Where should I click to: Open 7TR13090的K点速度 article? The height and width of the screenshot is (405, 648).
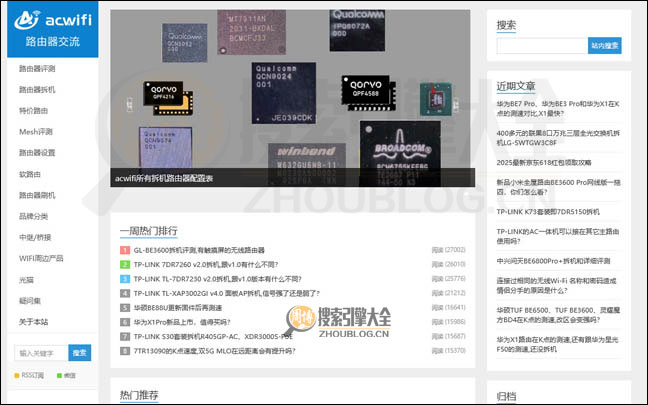(214, 351)
